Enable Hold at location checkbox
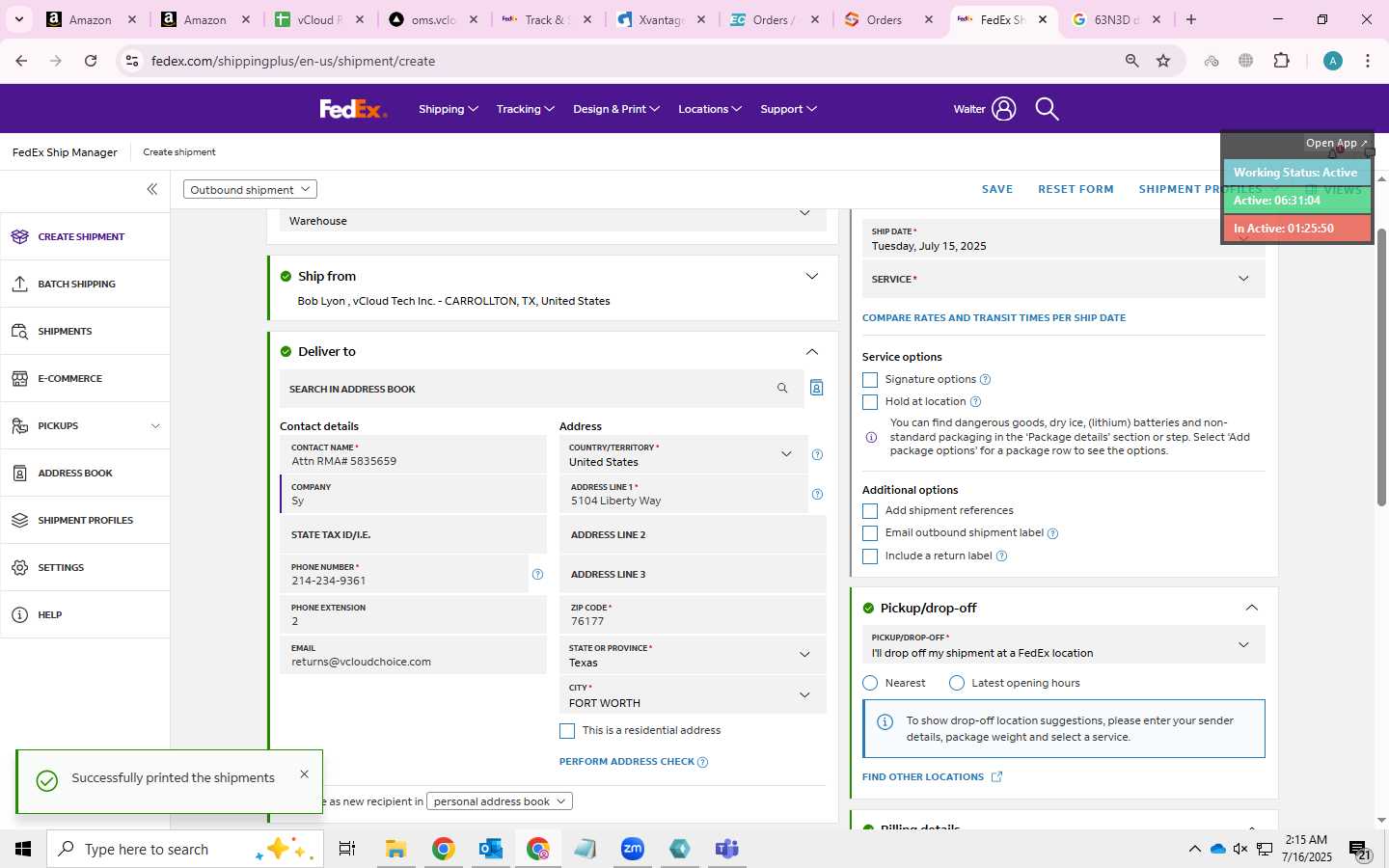The width and height of the screenshot is (1389, 868). click(870, 402)
